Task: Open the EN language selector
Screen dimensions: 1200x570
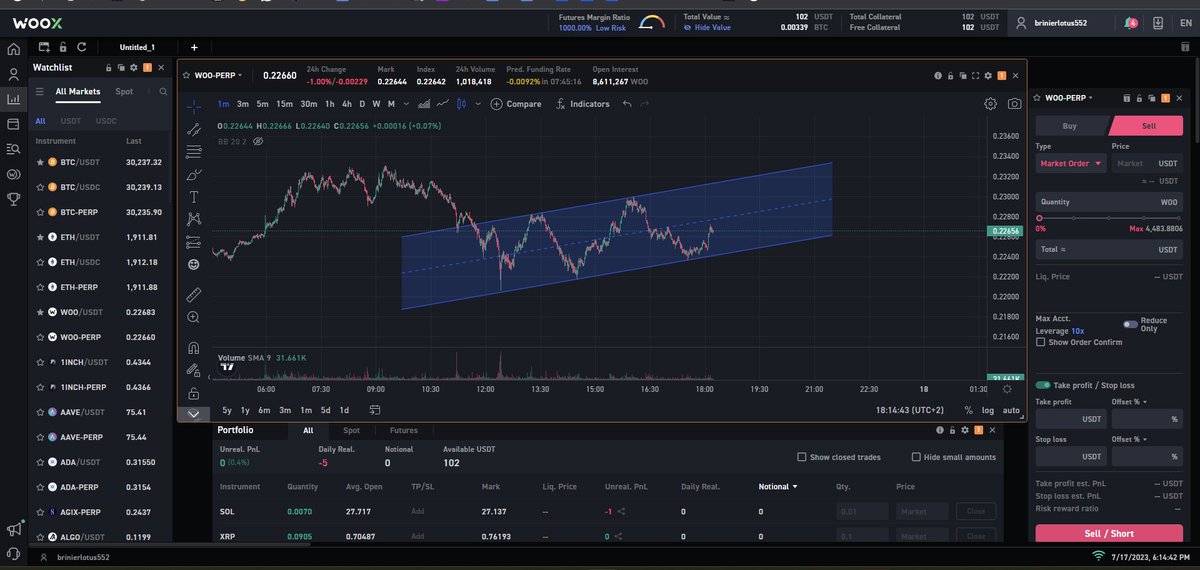Action: (1185, 22)
